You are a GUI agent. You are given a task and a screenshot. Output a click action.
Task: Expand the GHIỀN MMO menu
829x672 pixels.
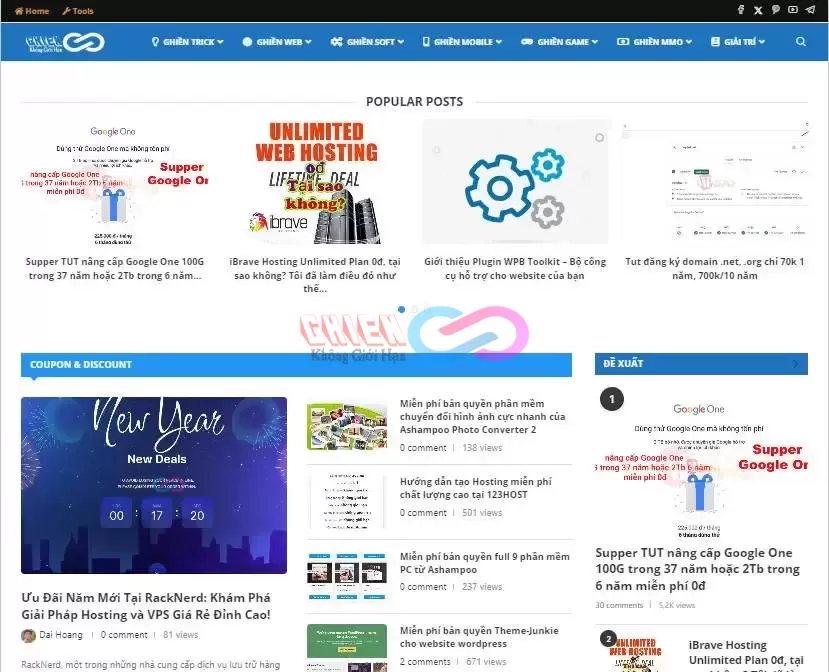point(654,42)
